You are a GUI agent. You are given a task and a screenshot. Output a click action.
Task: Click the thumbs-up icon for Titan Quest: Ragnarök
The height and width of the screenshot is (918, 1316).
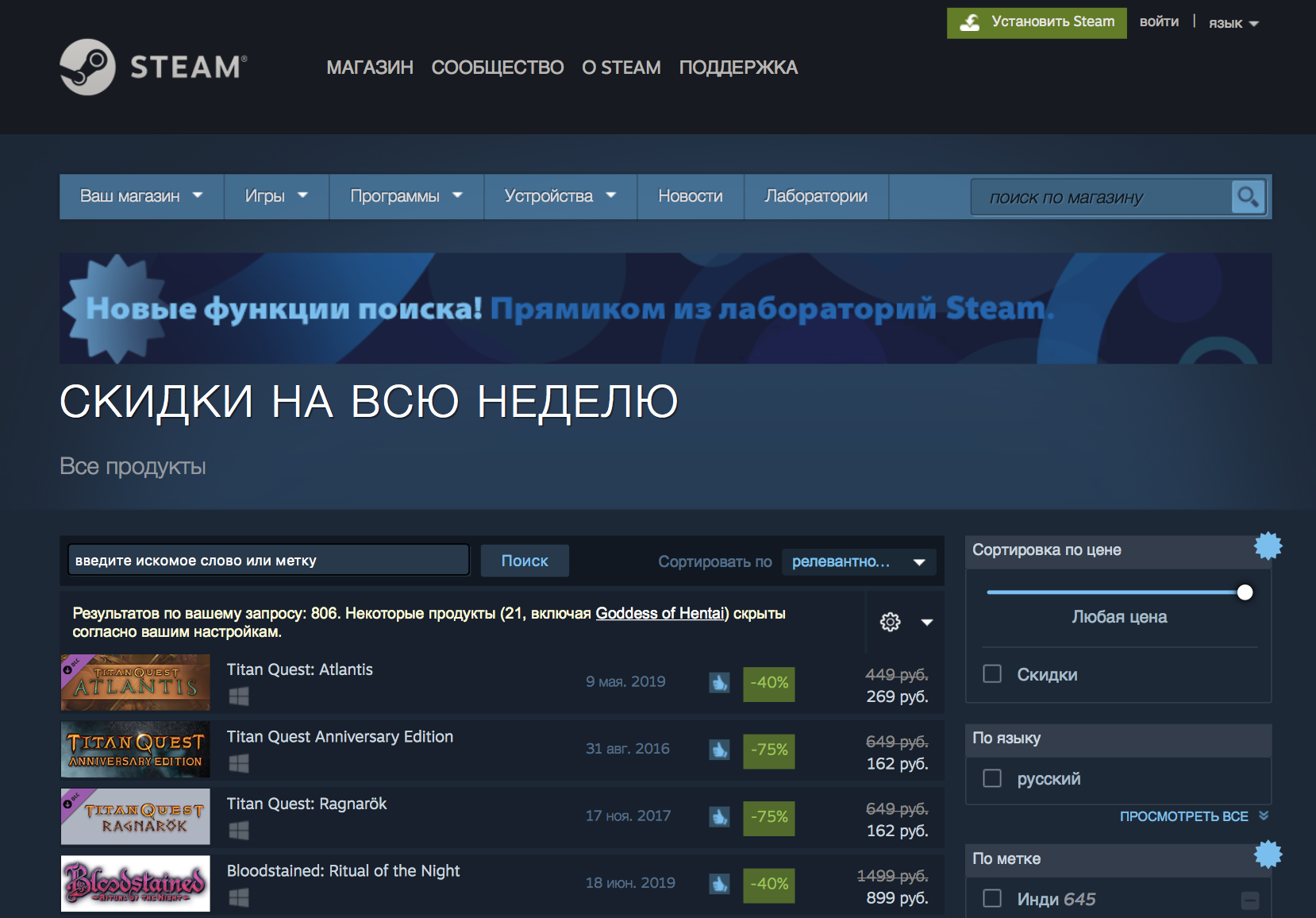[719, 817]
